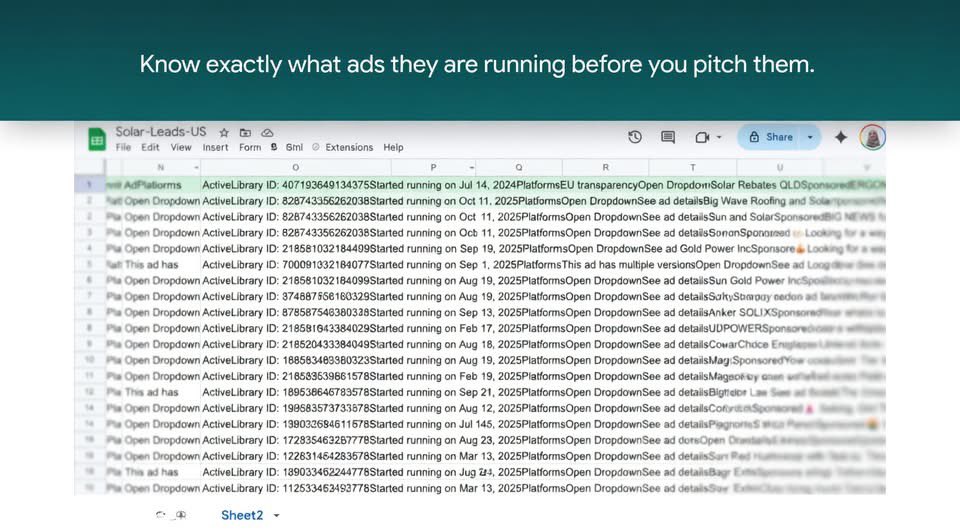Start a meeting with camera icon
Viewport: 960px width, 531px height.
click(702, 137)
